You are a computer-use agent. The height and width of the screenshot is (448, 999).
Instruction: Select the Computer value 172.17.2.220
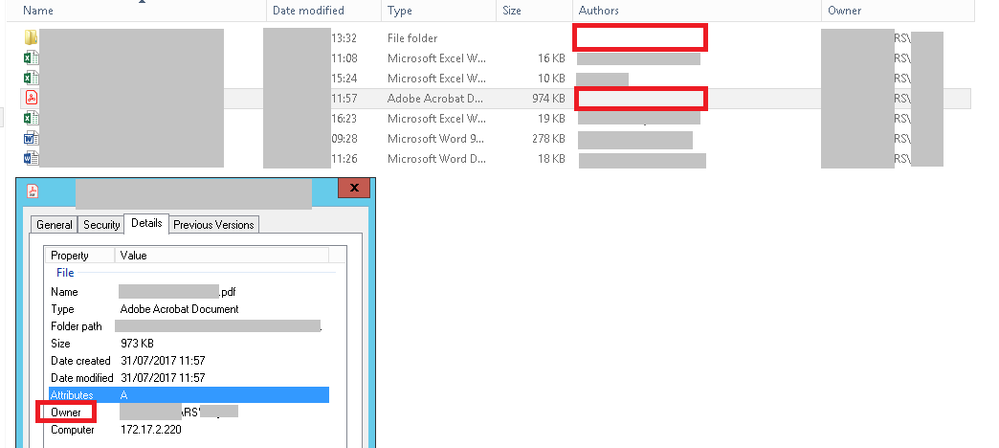pyautogui.click(x=151, y=430)
